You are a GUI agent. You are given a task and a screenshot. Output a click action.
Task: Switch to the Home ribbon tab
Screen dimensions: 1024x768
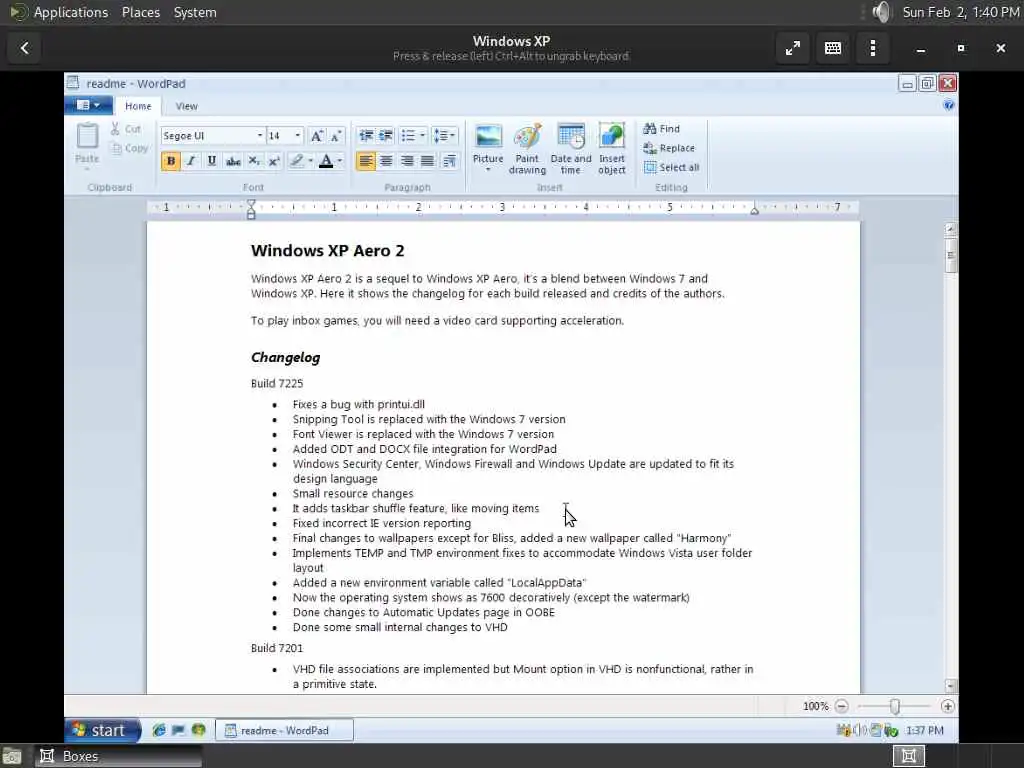tap(138, 106)
